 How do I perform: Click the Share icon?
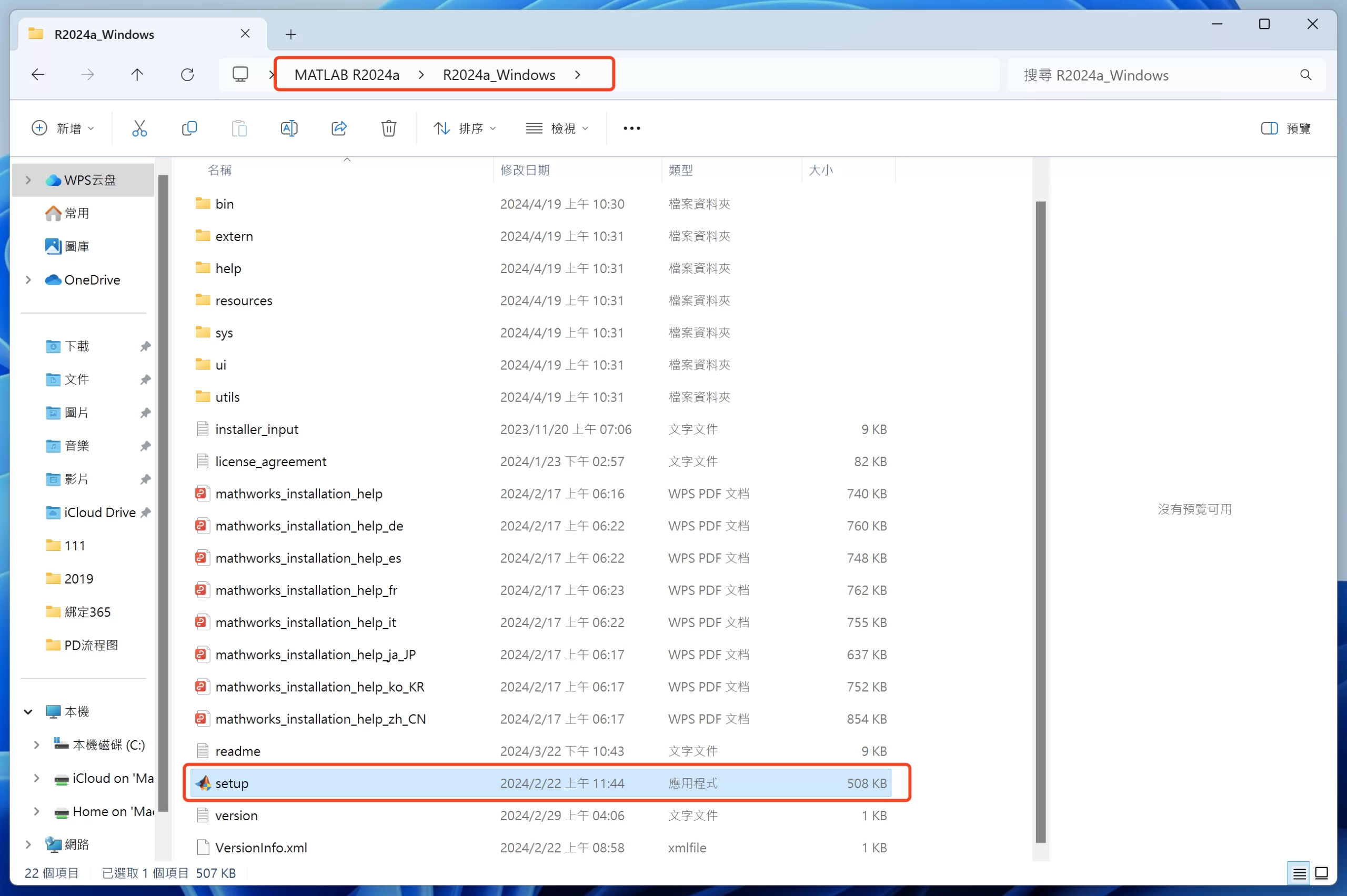[339, 128]
